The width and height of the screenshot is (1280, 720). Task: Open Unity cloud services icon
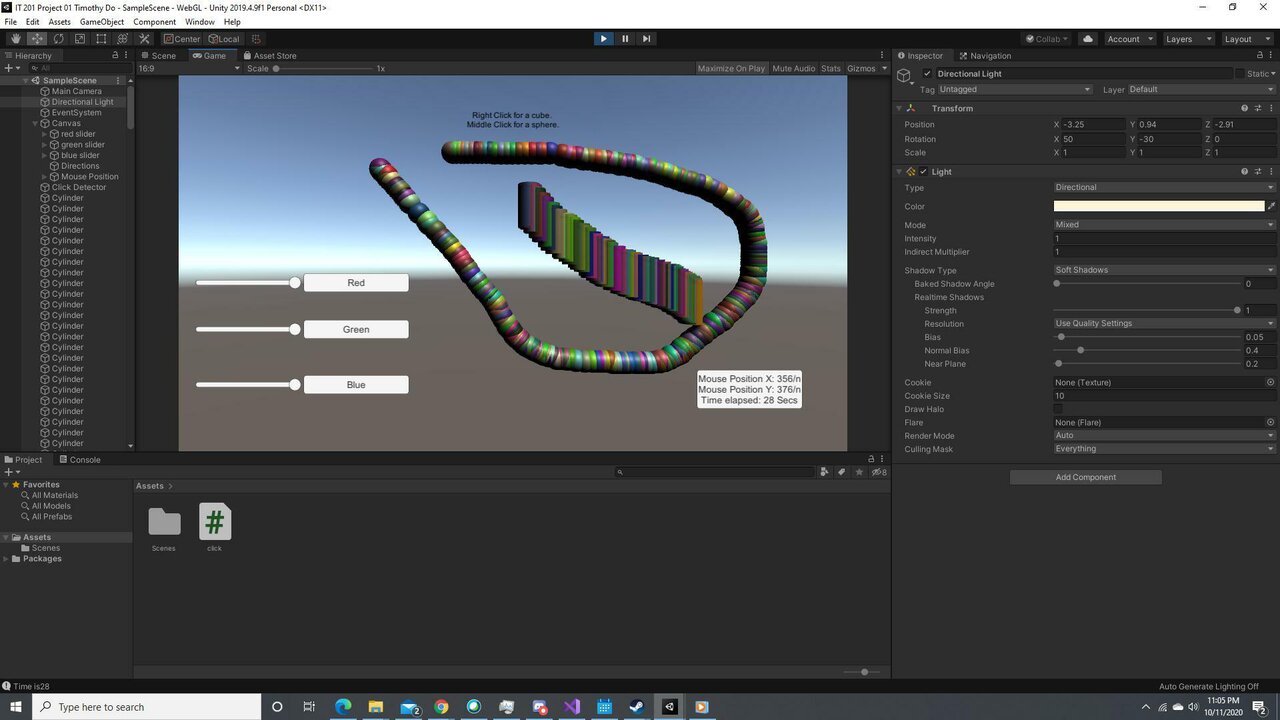tap(1088, 39)
